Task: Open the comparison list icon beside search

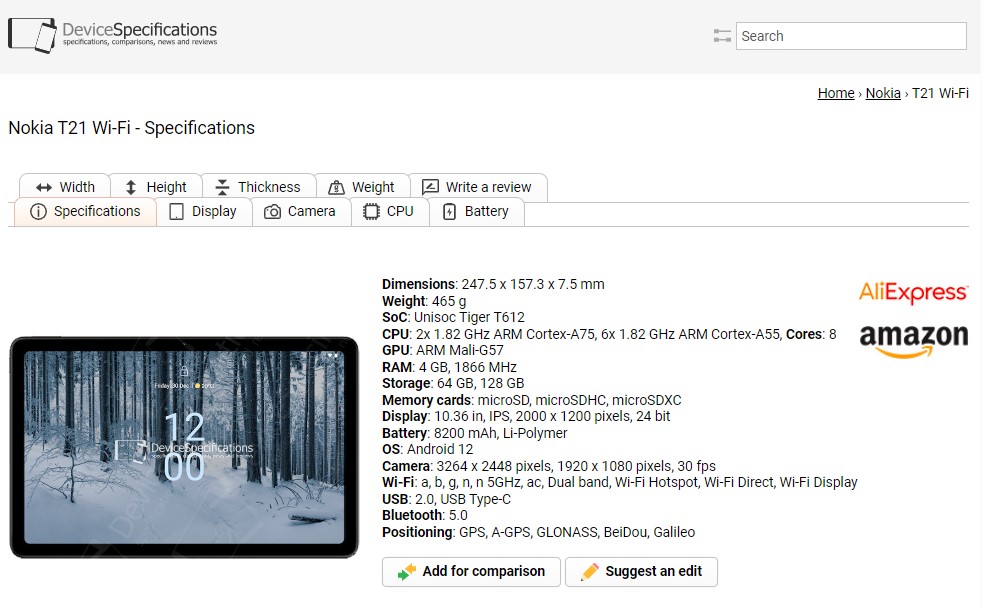Action: pos(722,36)
